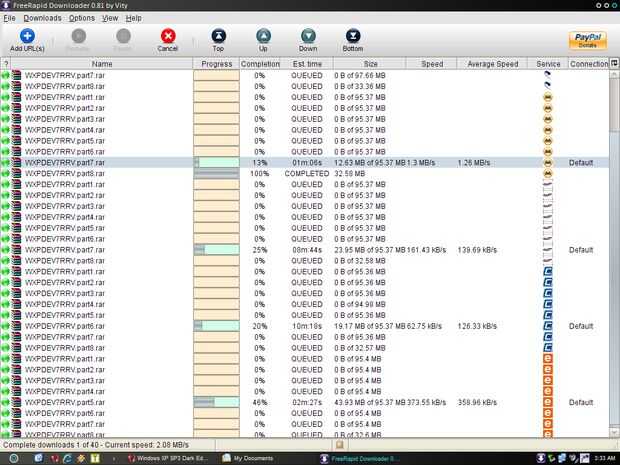Click the orange service icon of the 46% row
This screenshot has height=465, width=620.
(x=548, y=403)
